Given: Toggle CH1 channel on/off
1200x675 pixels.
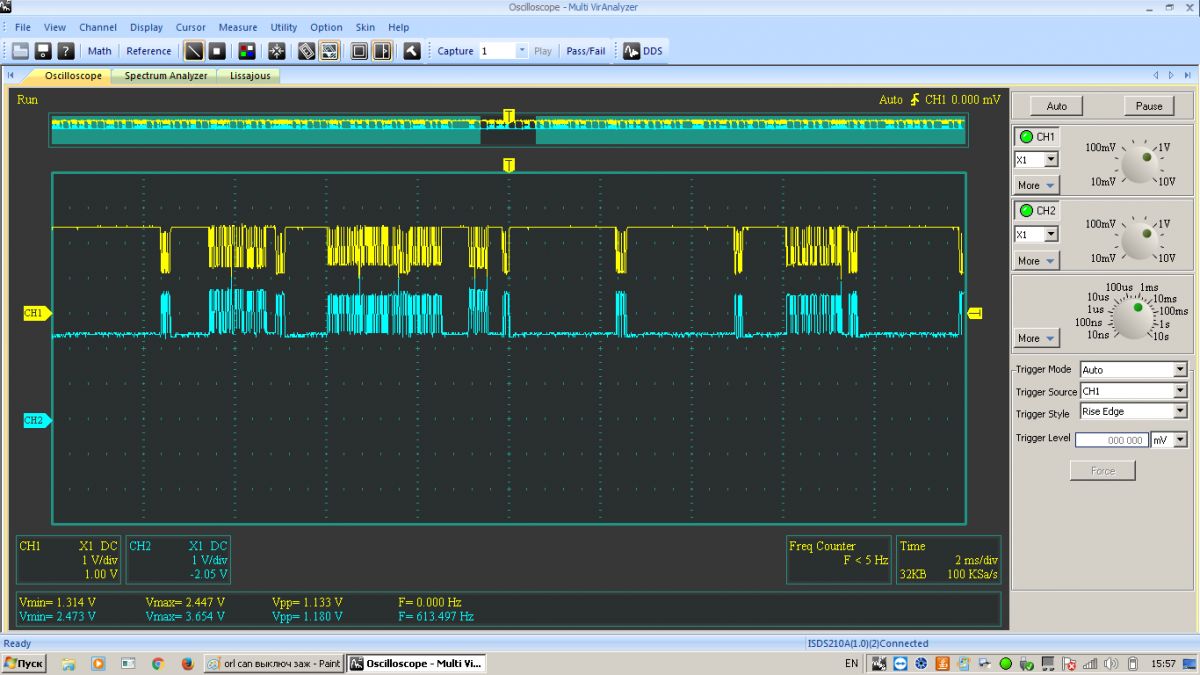Looking at the screenshot, I should pyautogui.click(x=1036, y=137).
